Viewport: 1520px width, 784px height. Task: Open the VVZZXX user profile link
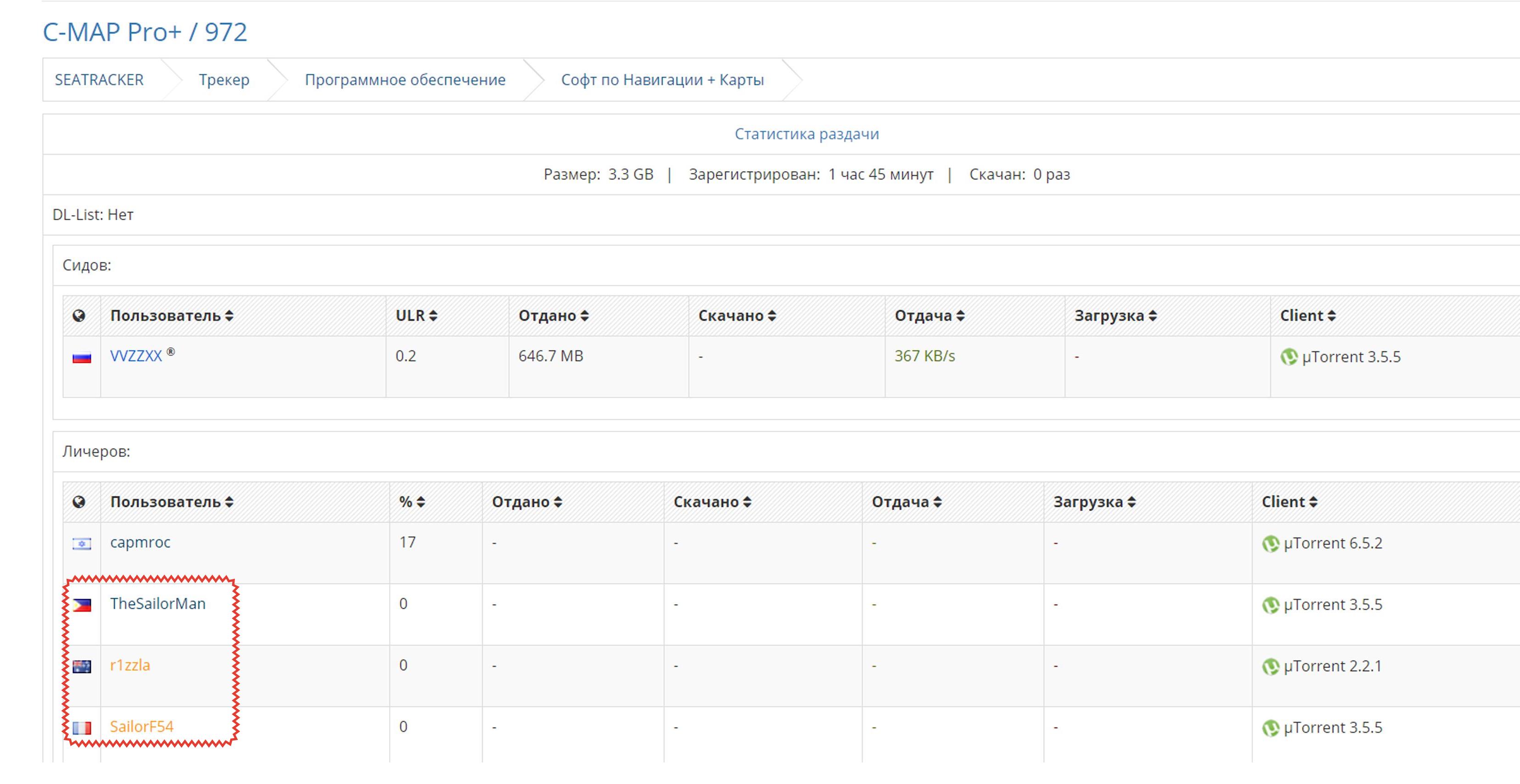click(136, 356)
